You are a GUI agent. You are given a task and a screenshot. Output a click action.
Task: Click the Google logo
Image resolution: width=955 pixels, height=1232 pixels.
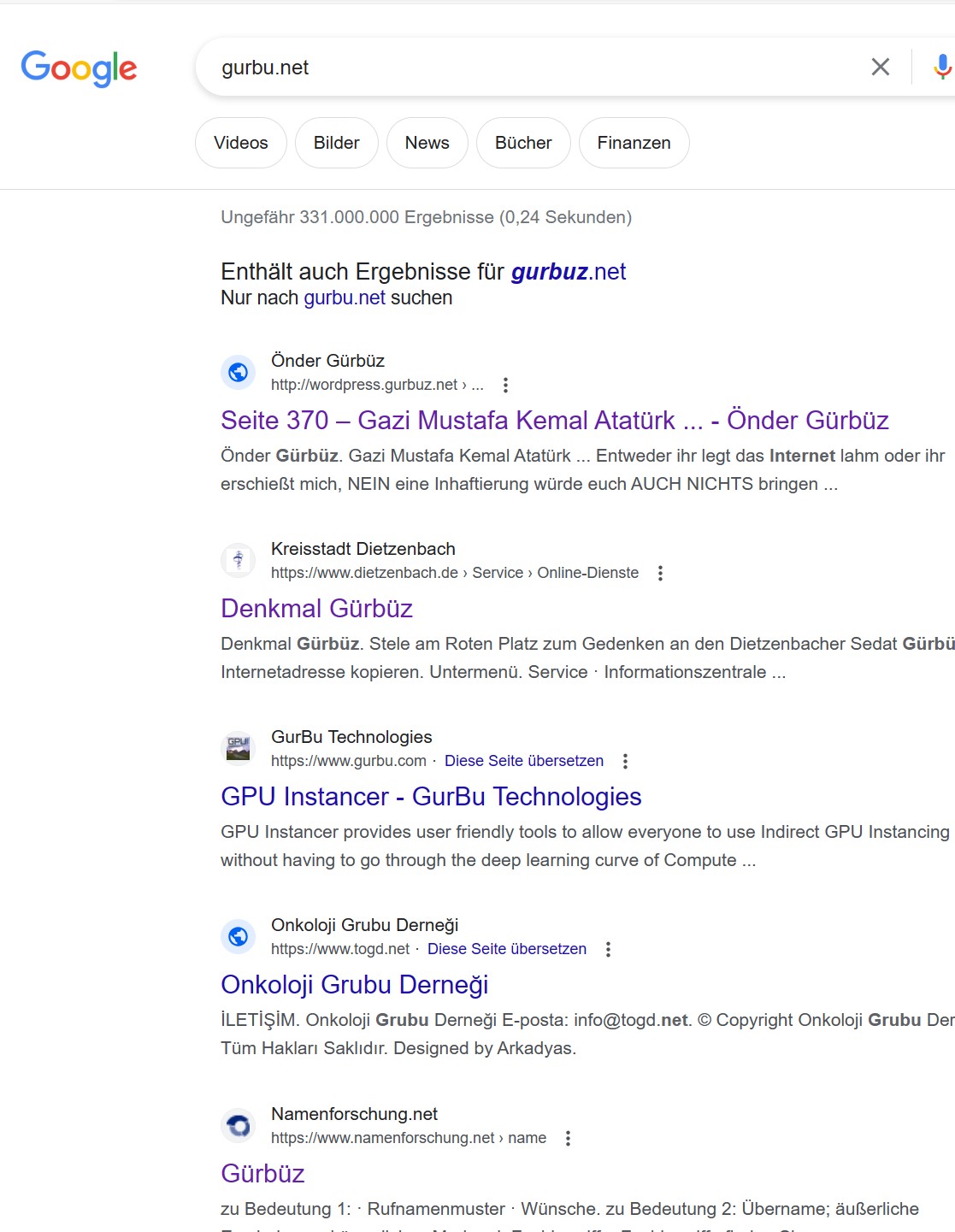tap(79, 68)
